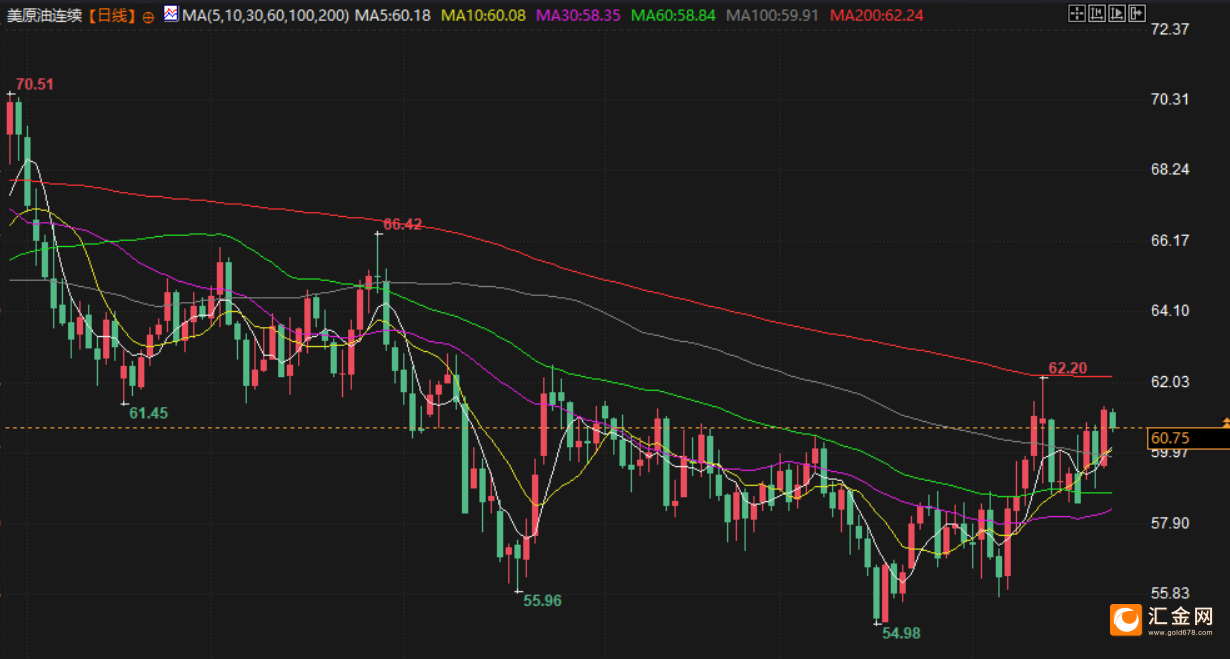The image size is (1230, 659).
Task: Click the 66.42 peak price label
Action: (402, 225)
